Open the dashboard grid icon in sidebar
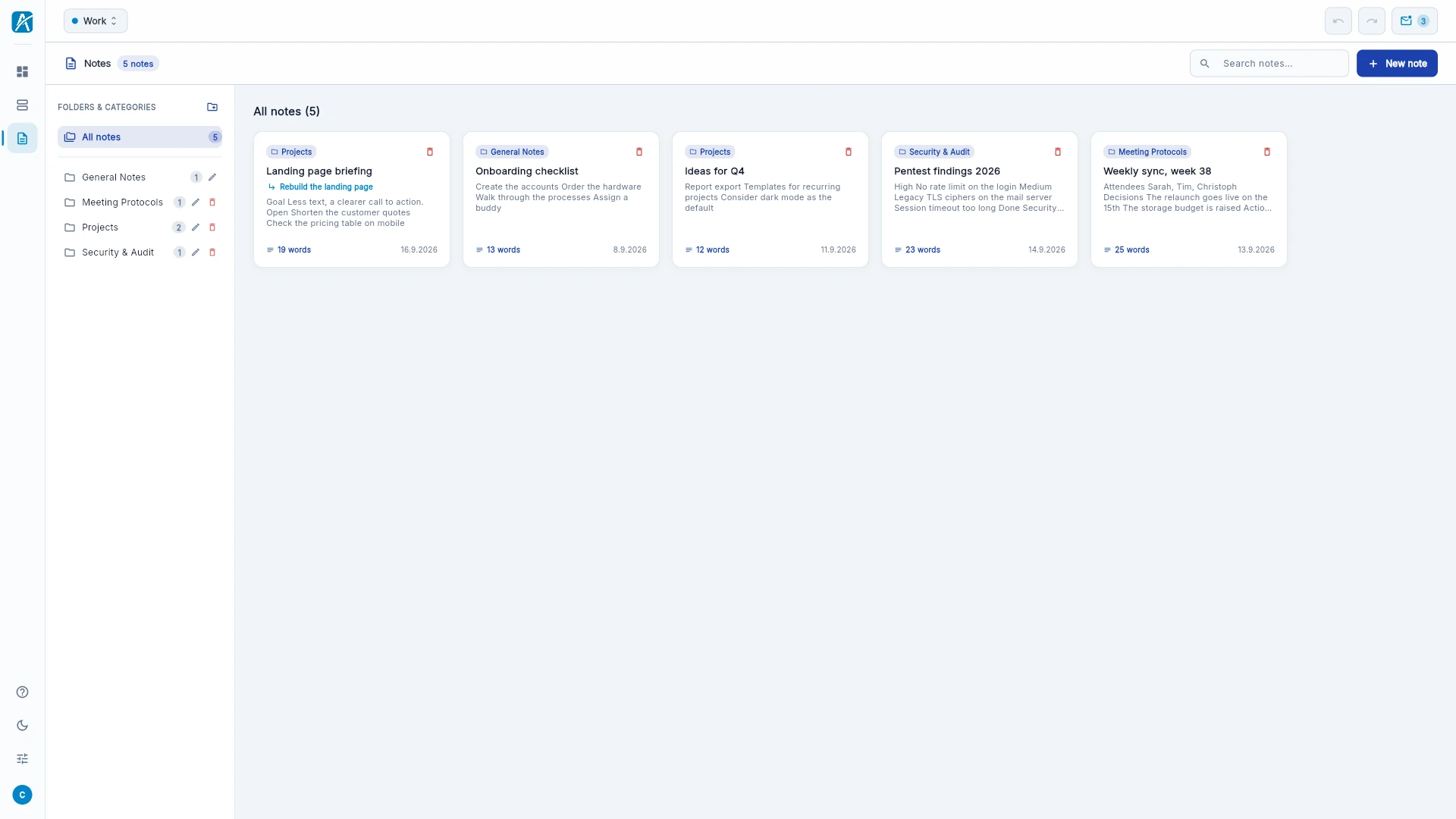 [22, 71]
